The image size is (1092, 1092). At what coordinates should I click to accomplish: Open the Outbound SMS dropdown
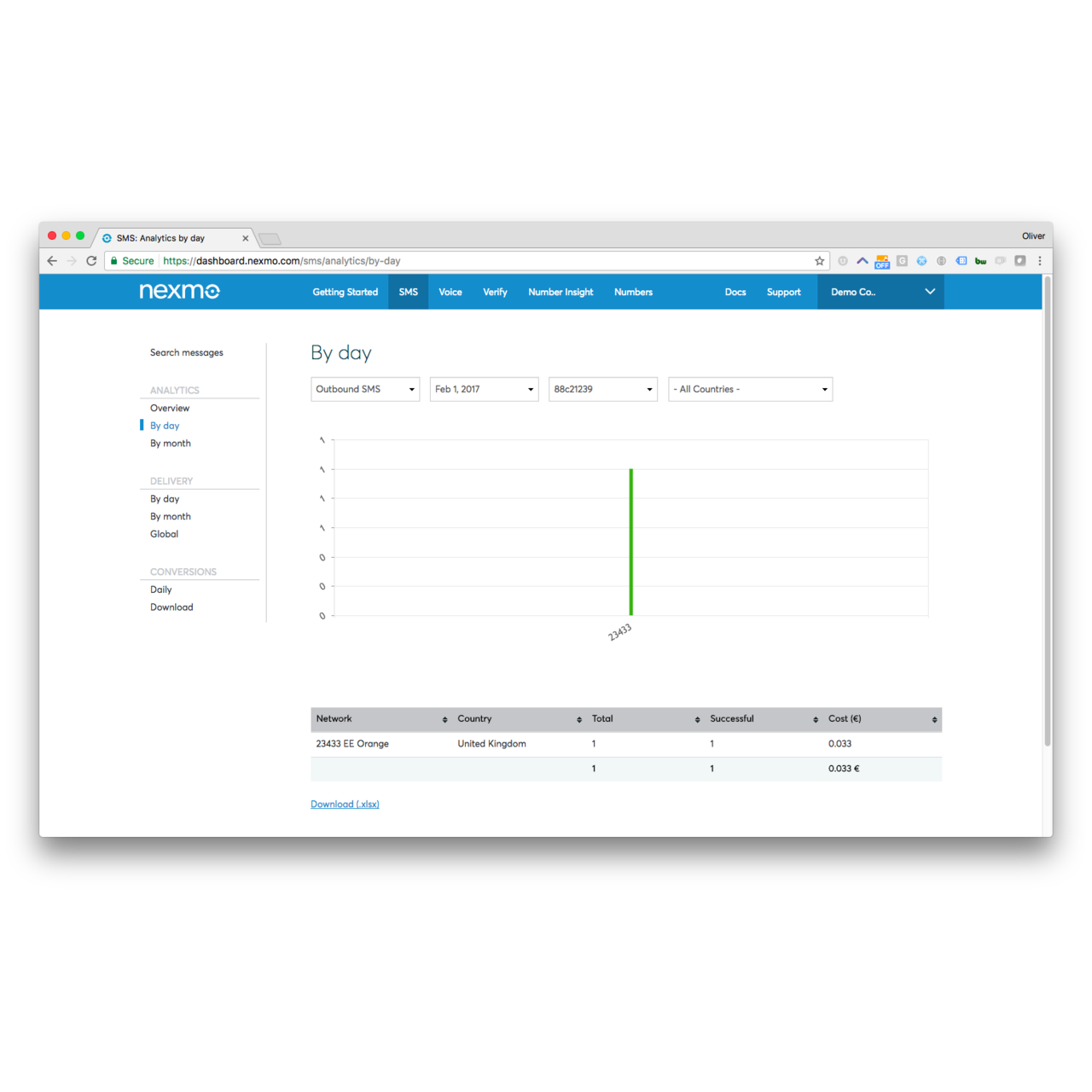(365, 390)
